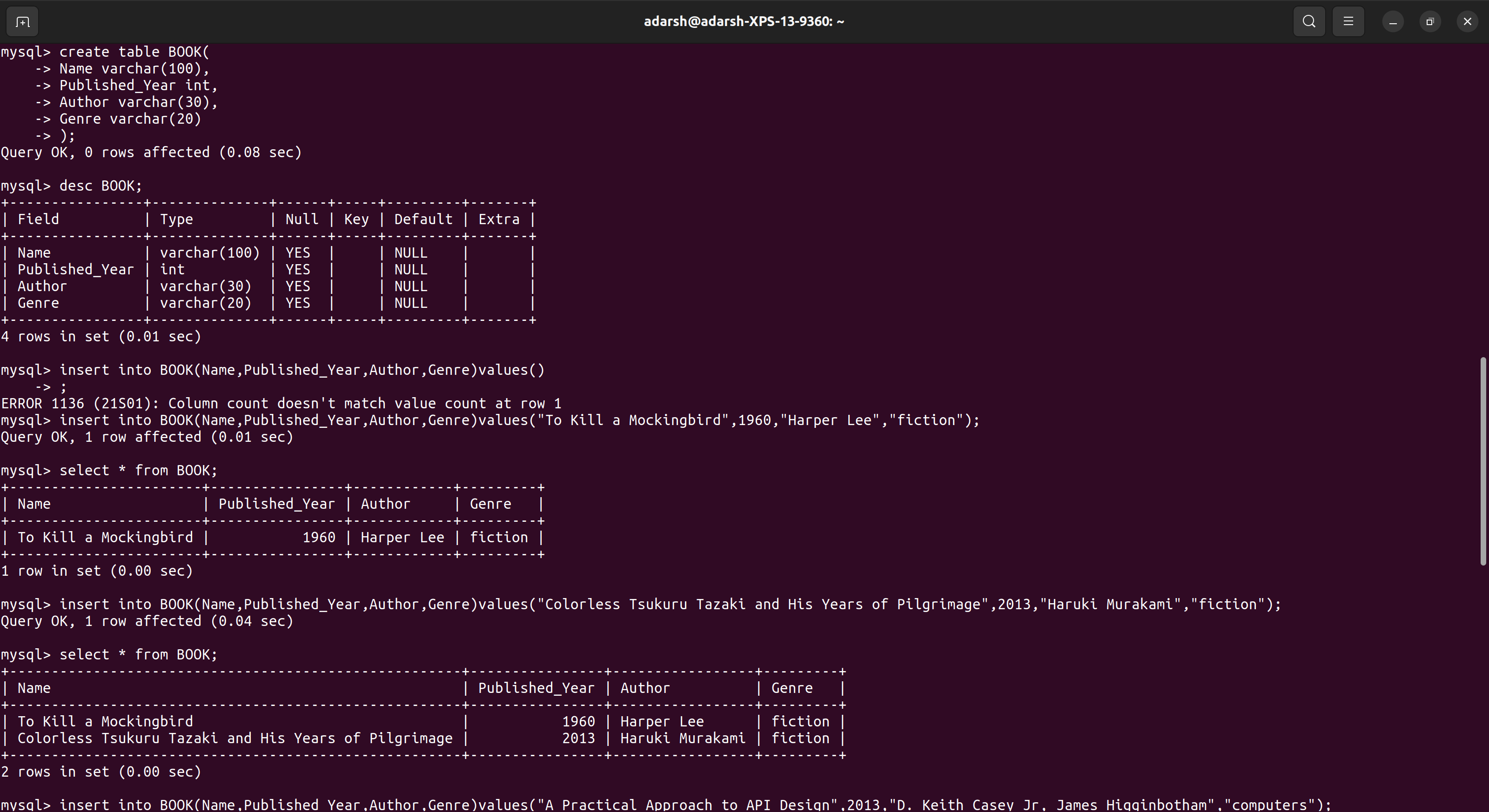Click the ERROR 1136 message line
Viewport: 1489px width, 812px height.
click(281, 404)
